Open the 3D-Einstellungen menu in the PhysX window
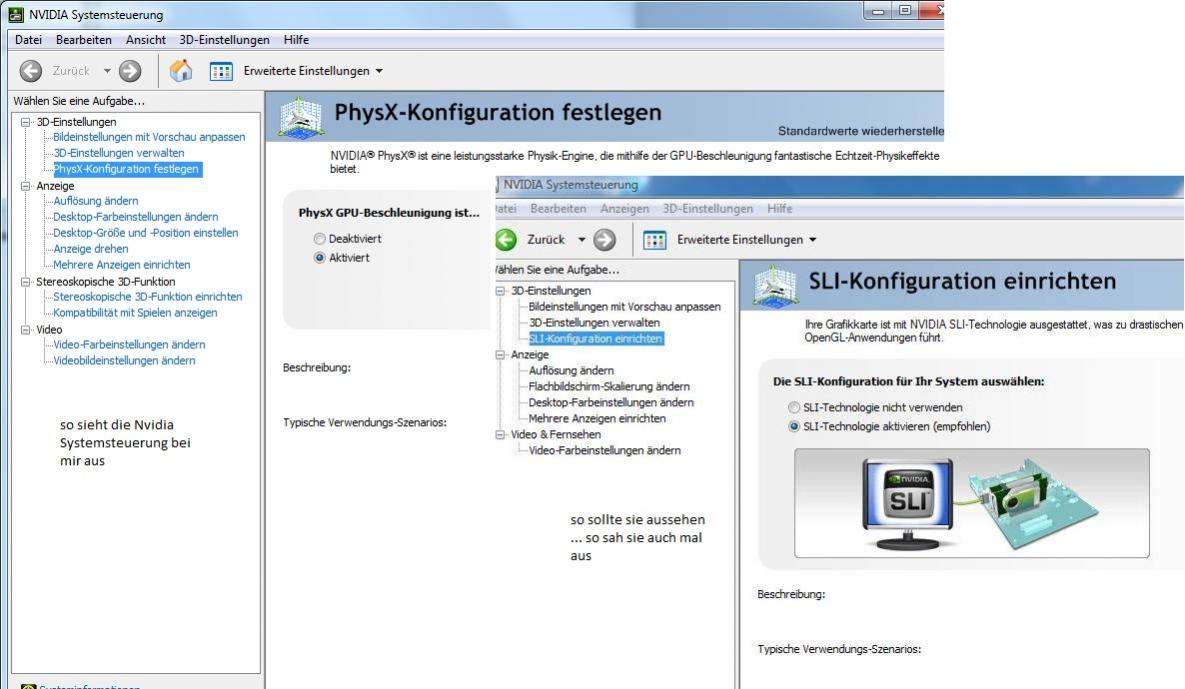 [224, 40]
